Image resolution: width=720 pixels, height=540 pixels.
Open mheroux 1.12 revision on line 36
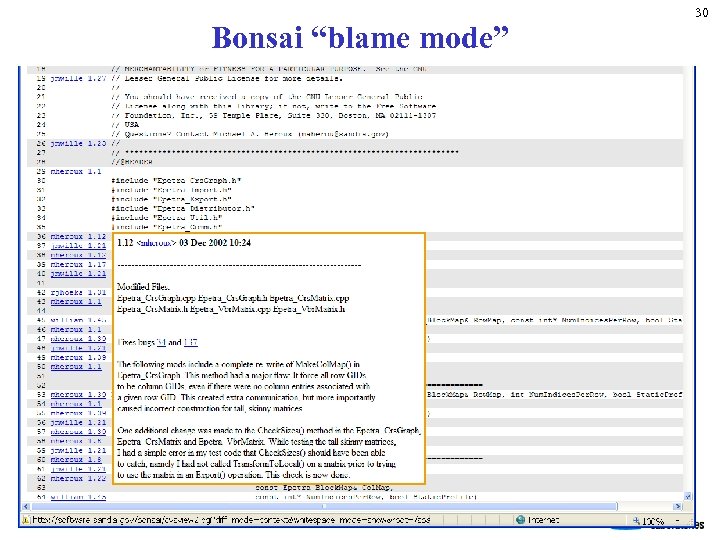(x=78, y=236)
